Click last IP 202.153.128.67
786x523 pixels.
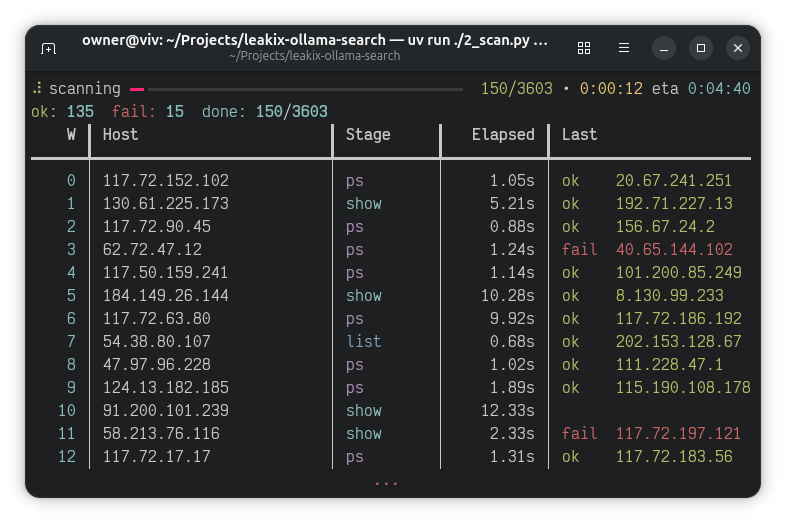pos(678,341)
